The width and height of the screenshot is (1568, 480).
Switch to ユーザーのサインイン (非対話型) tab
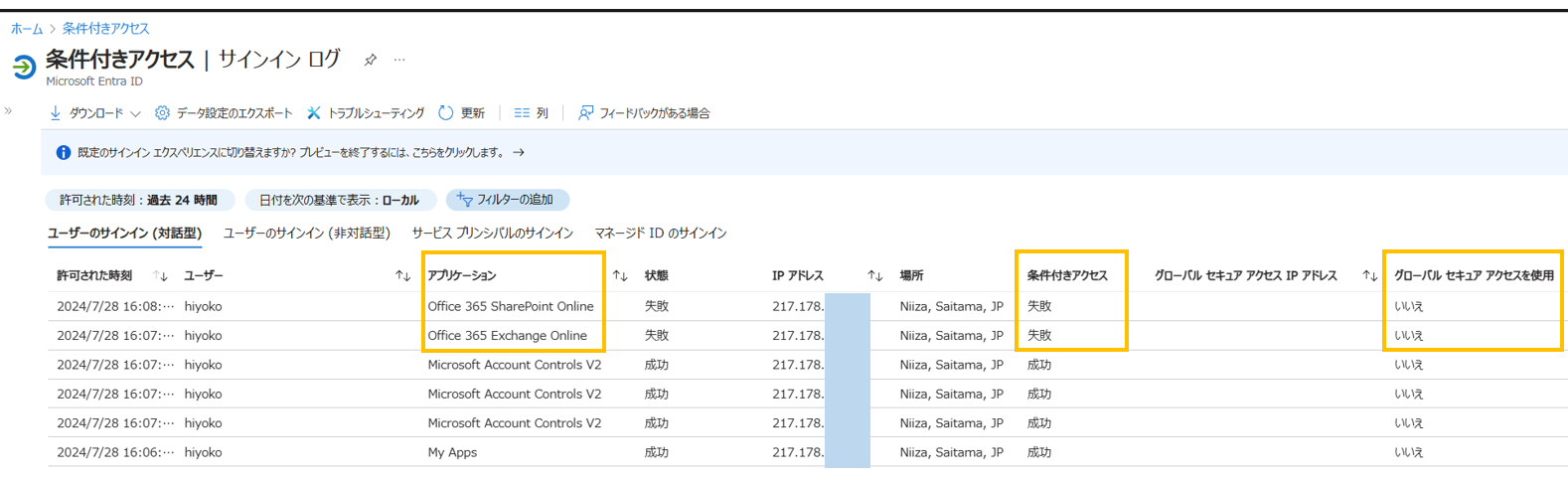[x=307, y=234]
